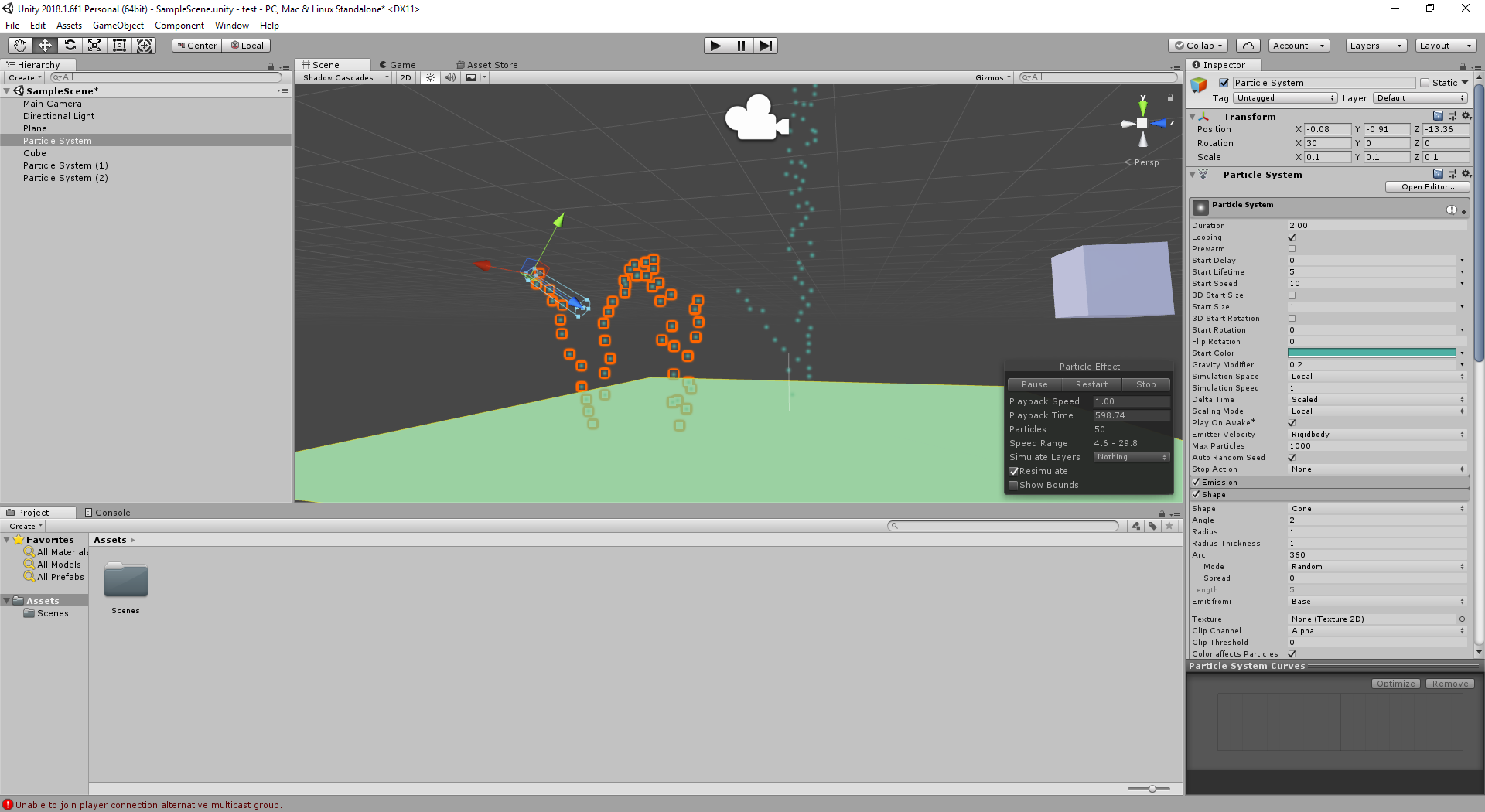
Task: Open the Shadow Cascades draw mode dropdown
Action: [346, 77]
